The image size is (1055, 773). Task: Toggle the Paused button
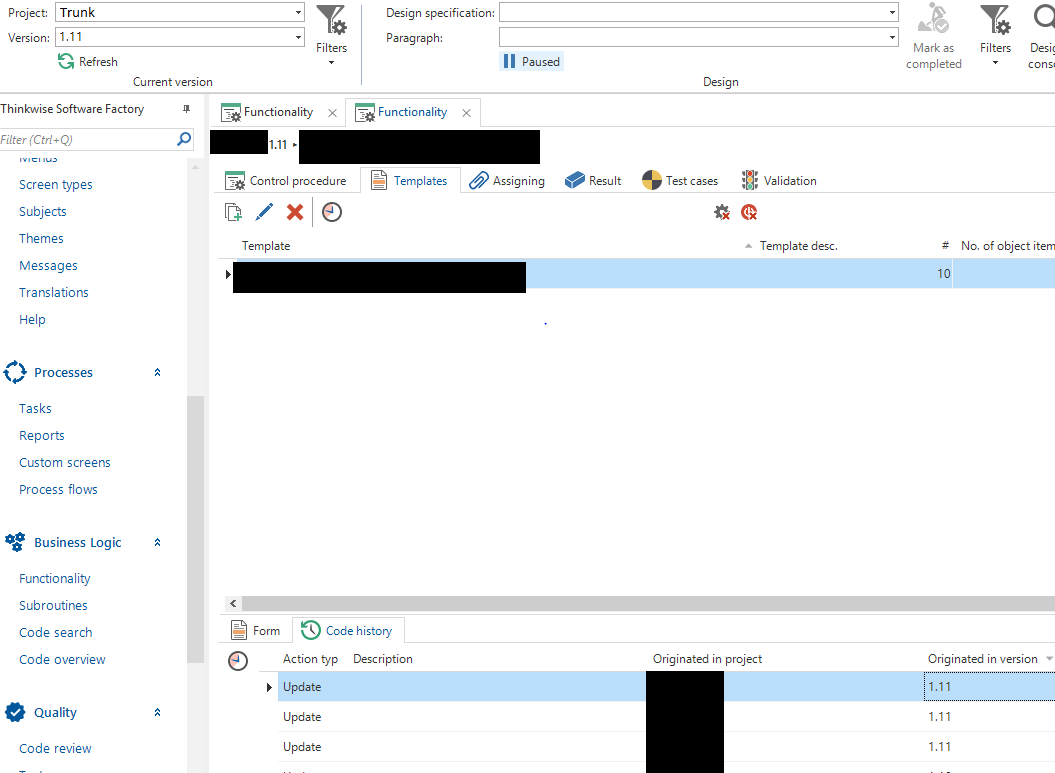click(532, 62)
